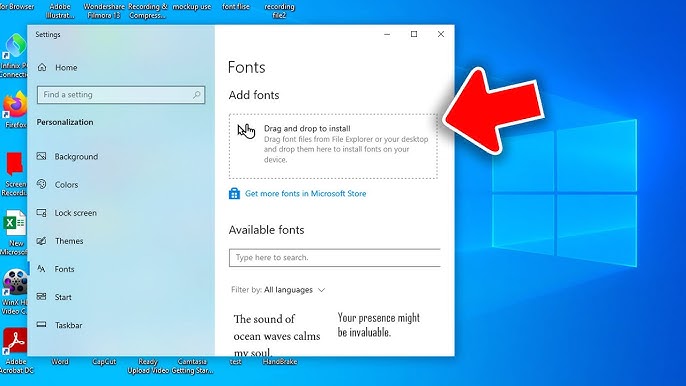686x386 pixels.
Task: Focus the Type here to search font field
Action: click(x=335, y=258)
